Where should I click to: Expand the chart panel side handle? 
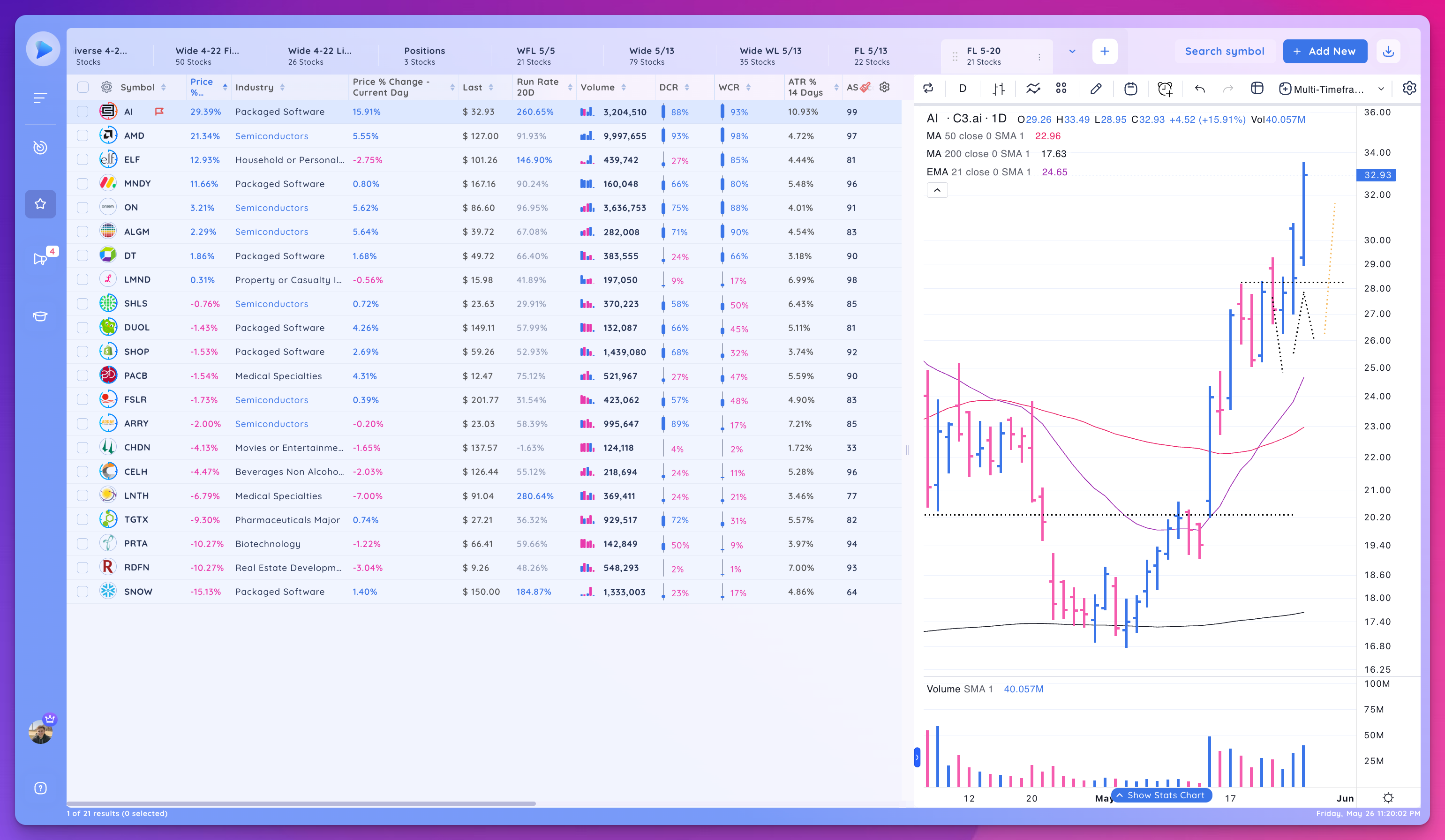[917, 757]
